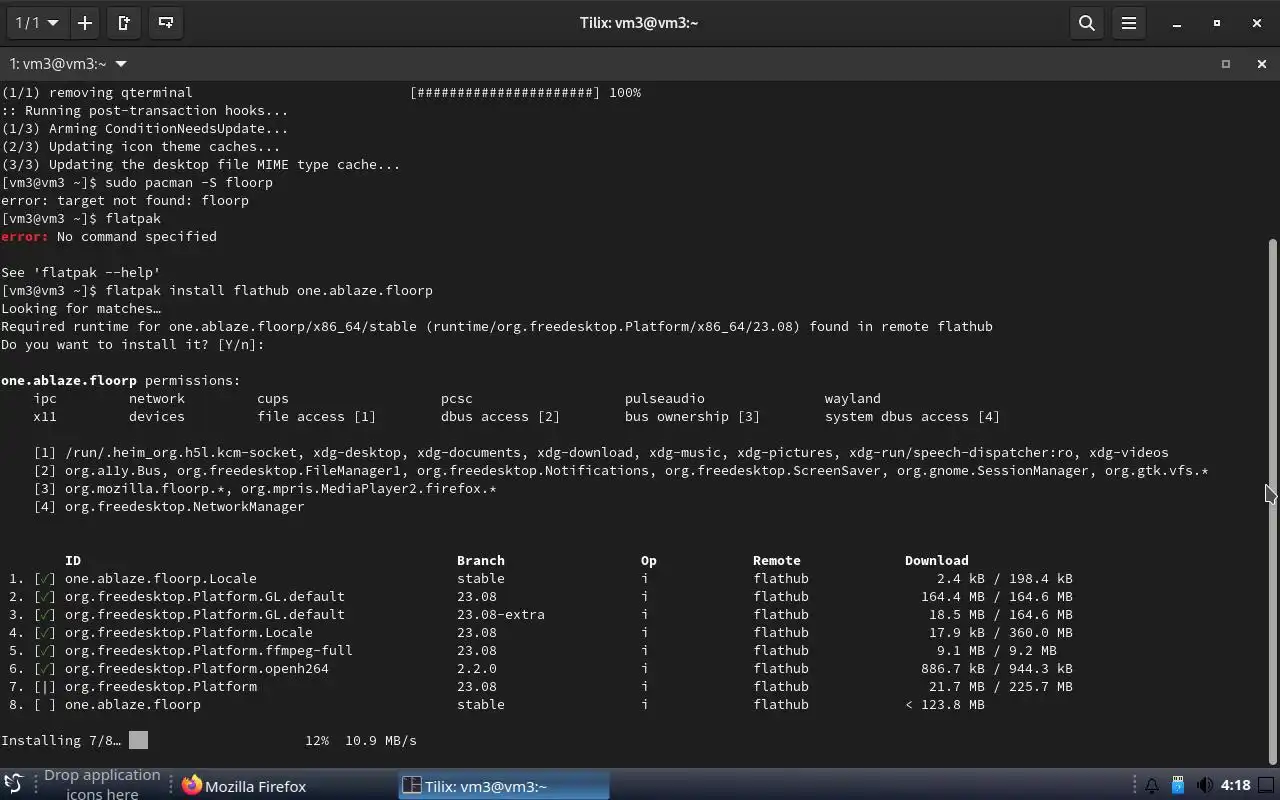This screenshot has width=1280, height=800.
Task: Click the 'Do you want to install it? [Y/n]:' prompt
Action: 133,344
